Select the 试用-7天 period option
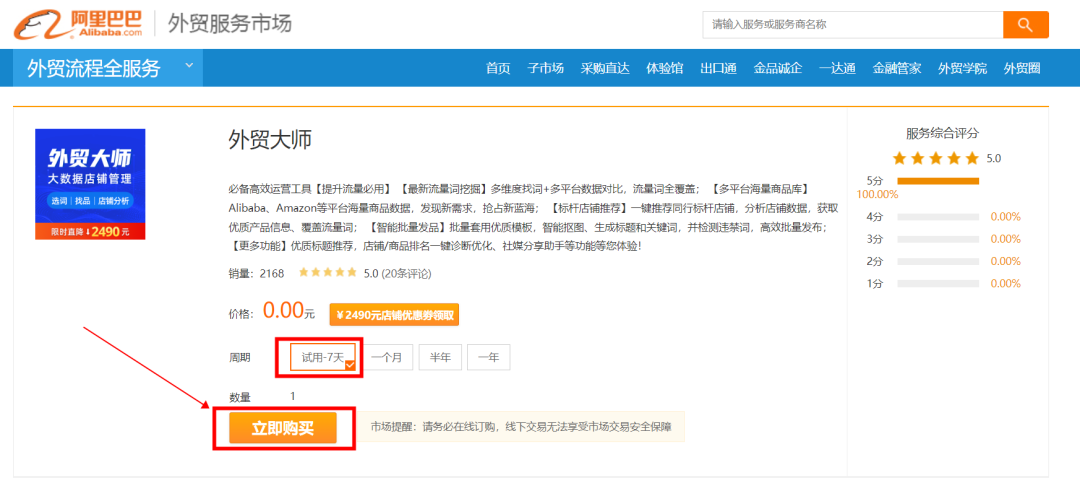 pyautogui.click(x=323, y=357)
